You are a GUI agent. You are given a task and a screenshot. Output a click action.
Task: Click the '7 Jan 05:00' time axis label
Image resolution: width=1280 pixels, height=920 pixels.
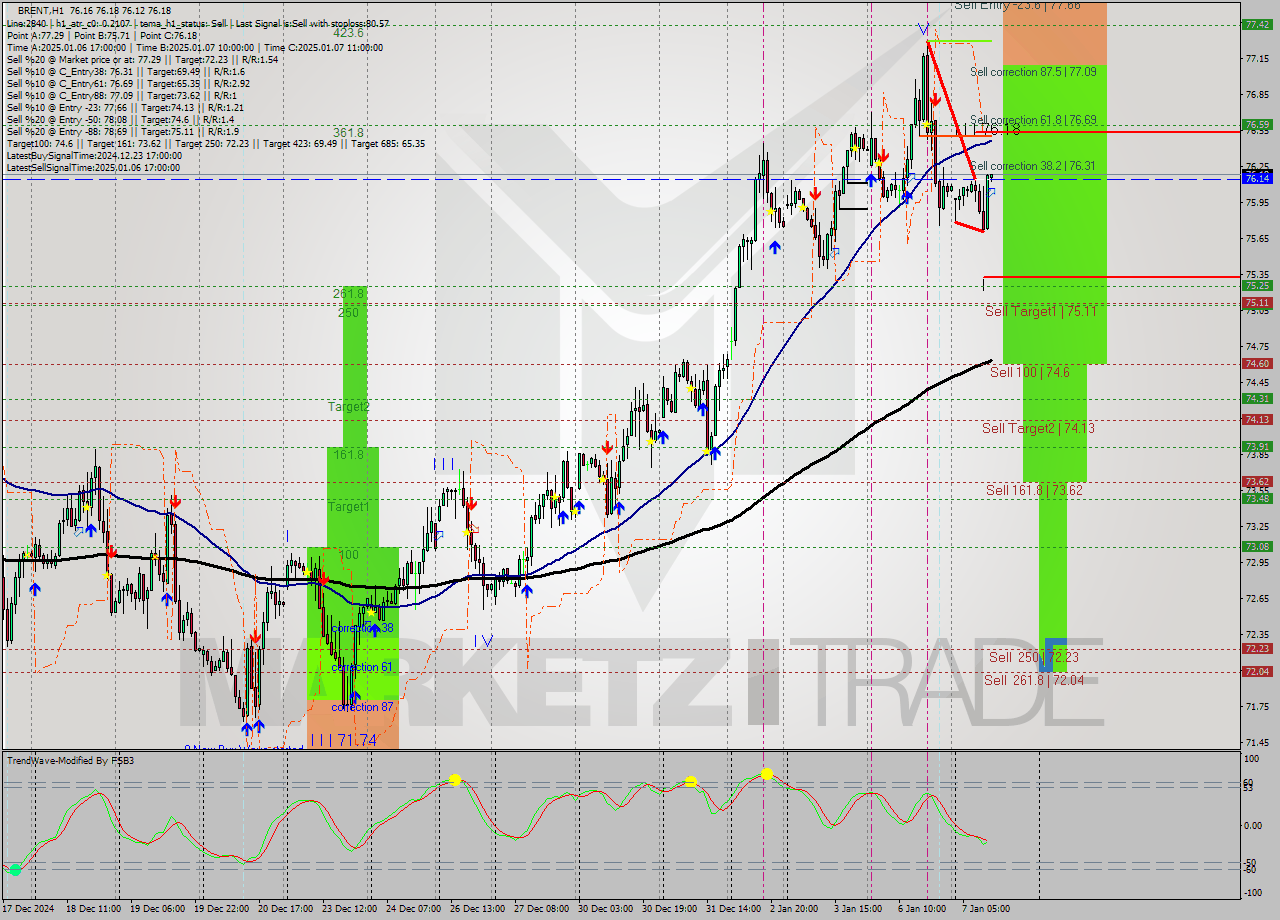pos(986,908)
